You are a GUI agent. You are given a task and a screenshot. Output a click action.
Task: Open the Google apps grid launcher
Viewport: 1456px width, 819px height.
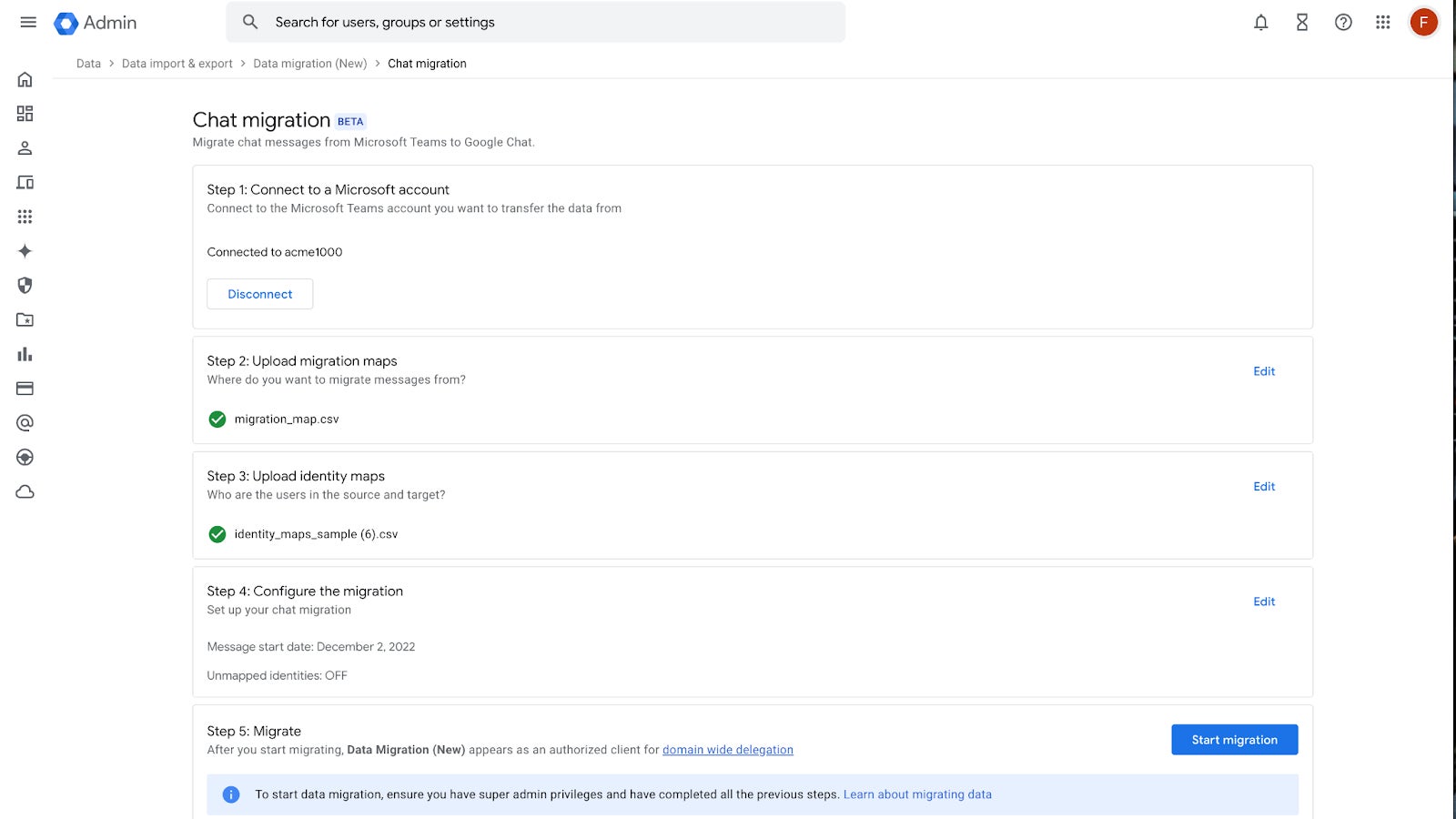tap(1383, 23)
